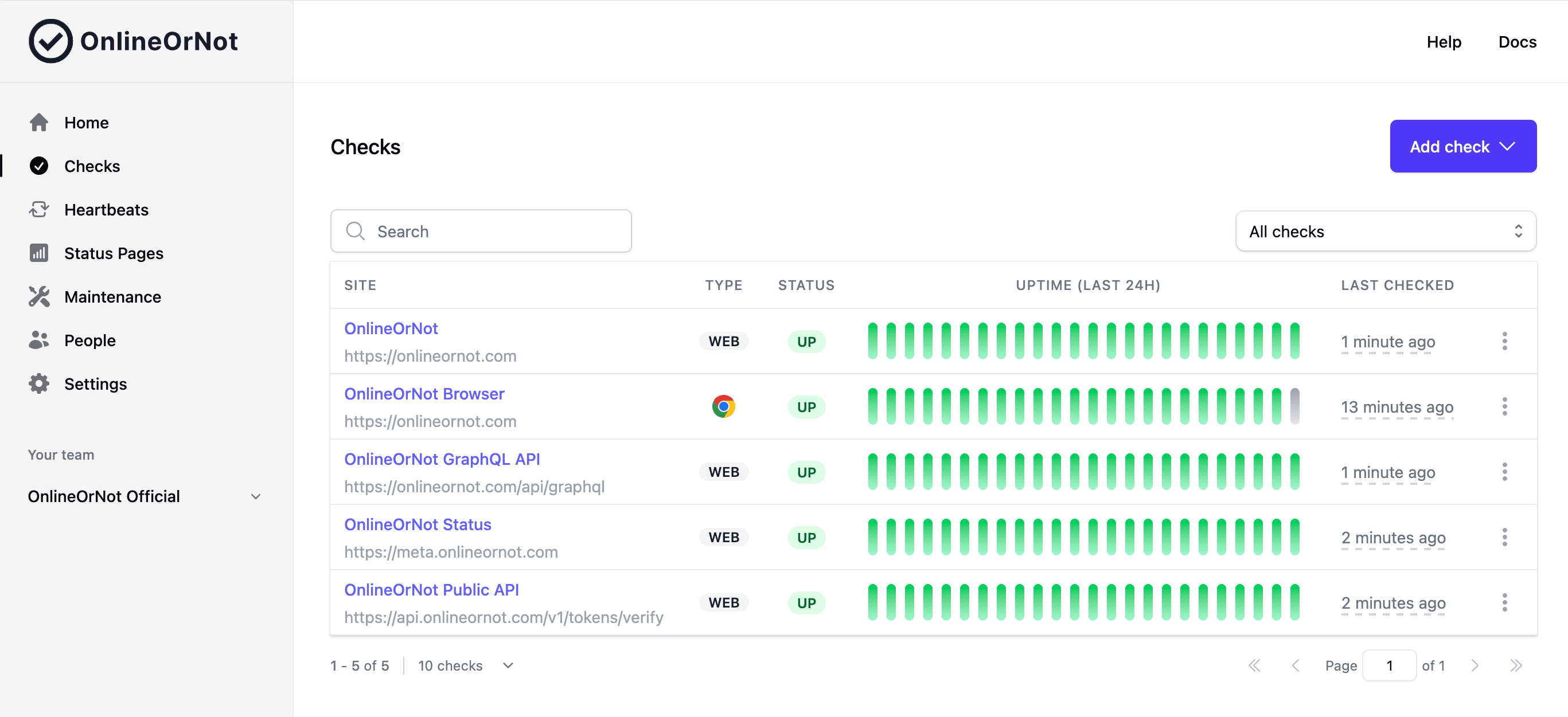The width and height of the screenshot is (1568, 717).
Task: Click the page number input field
Action: tap(1390, 665)
